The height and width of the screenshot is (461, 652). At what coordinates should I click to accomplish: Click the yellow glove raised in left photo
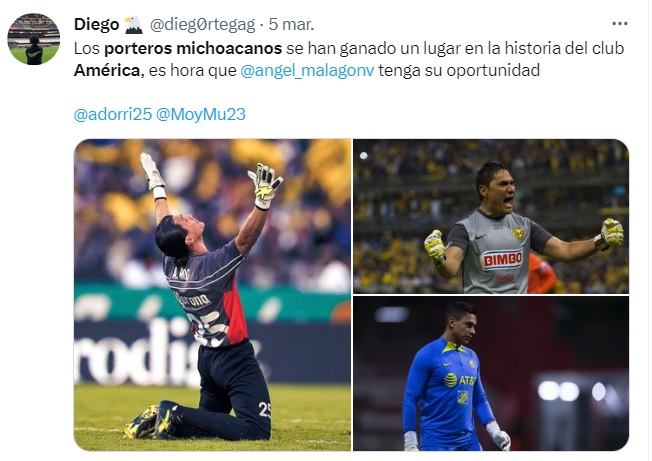[265, 186]
